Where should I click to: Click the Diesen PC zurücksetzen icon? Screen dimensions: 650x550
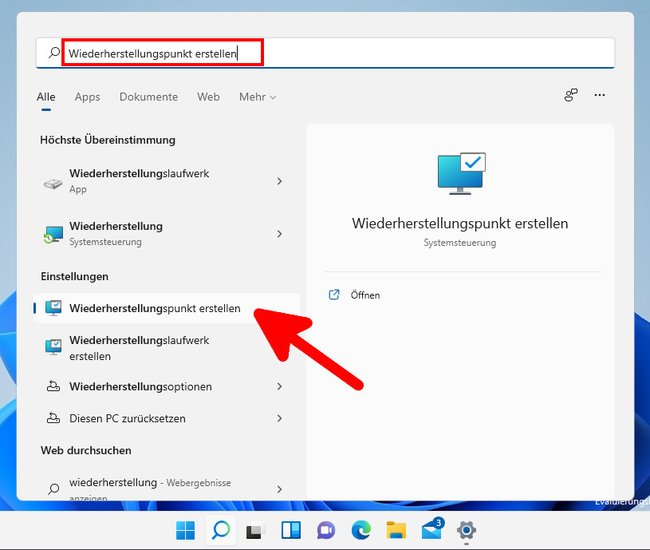pyautogui.click(x=53, y=418)
